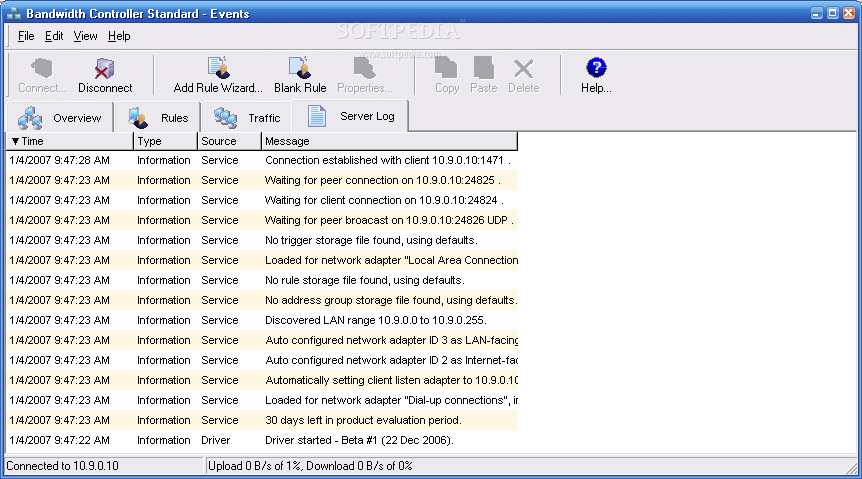Launch the Add Rule Wizard
Screen dimensions: 862x479
click(x=218, y=75)
